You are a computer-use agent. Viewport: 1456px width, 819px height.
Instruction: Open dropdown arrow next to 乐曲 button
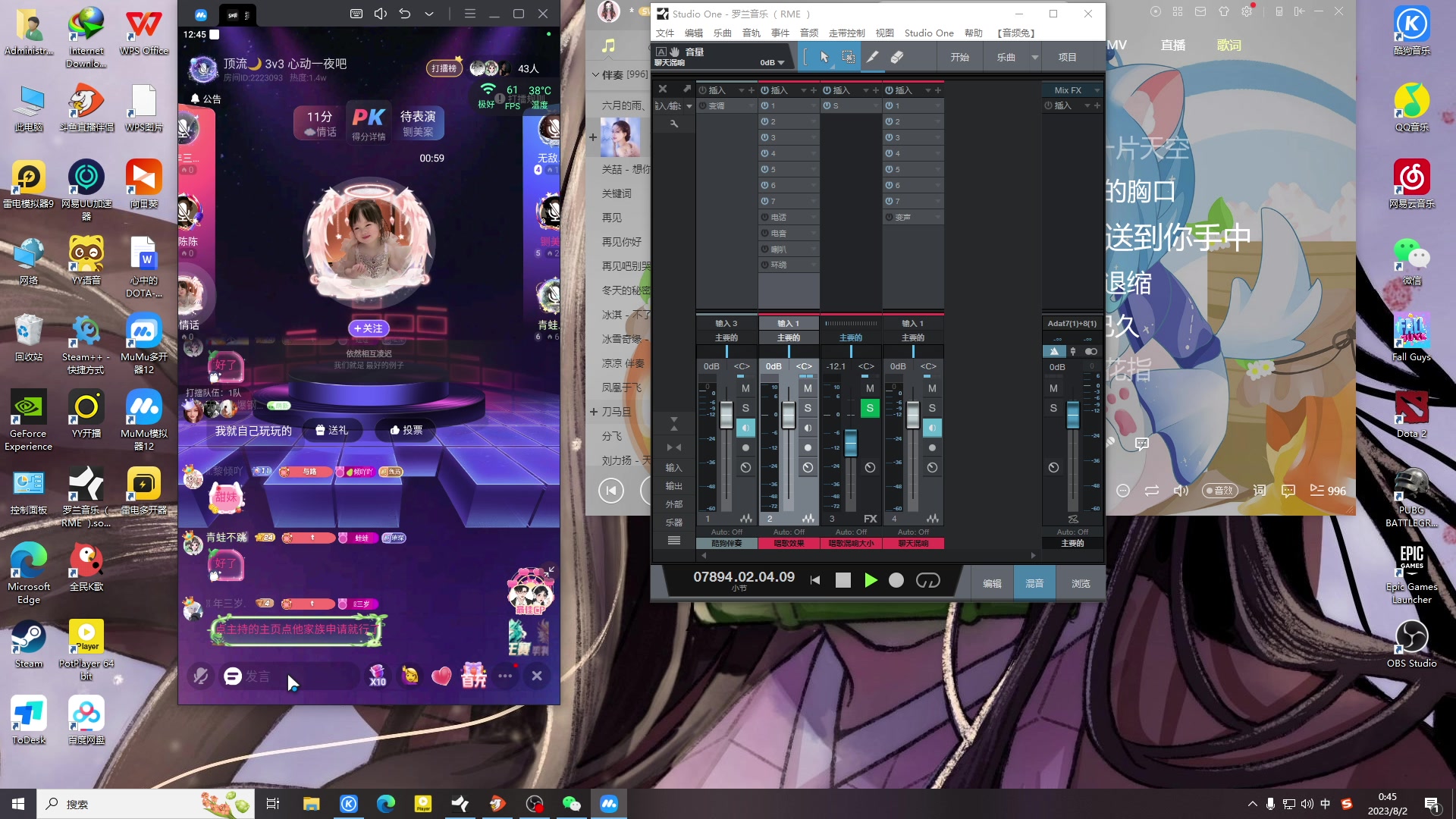tap(1034, 57)
